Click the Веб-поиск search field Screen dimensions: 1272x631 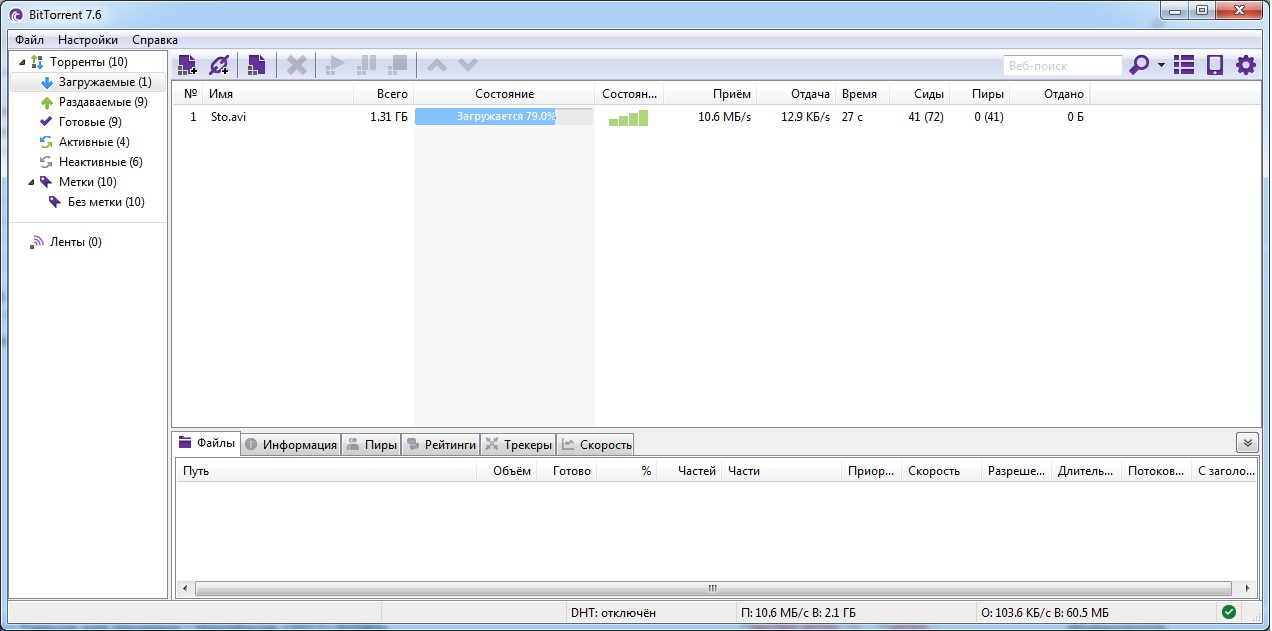pos(1062,66)
